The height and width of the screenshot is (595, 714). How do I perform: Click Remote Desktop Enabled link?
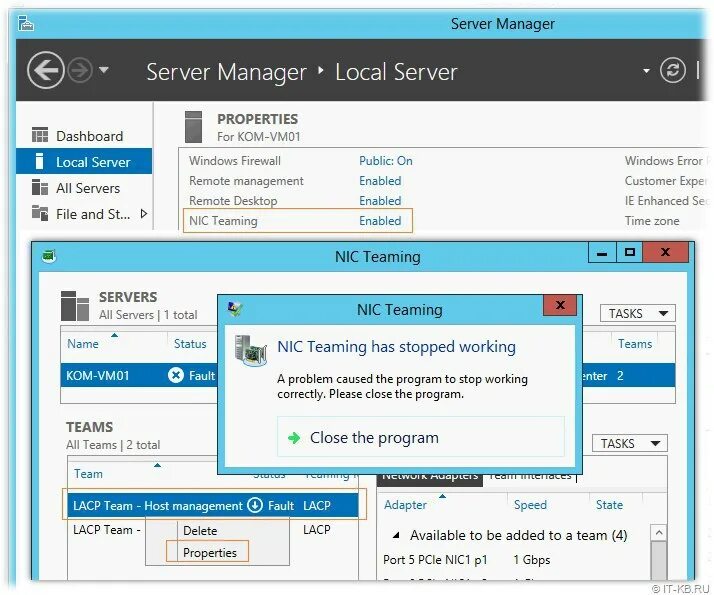coord(380,201)
